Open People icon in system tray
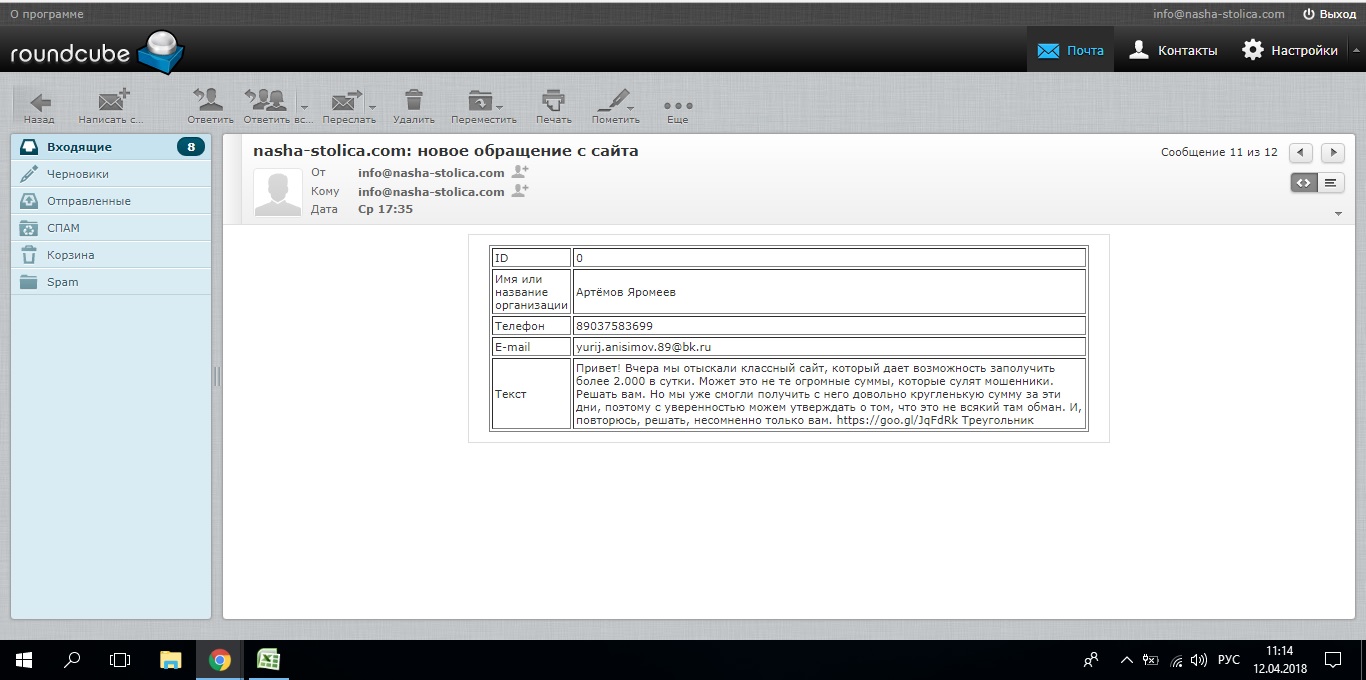The height and width of the screenshot is (680, 1366). tap(1091, 660)
